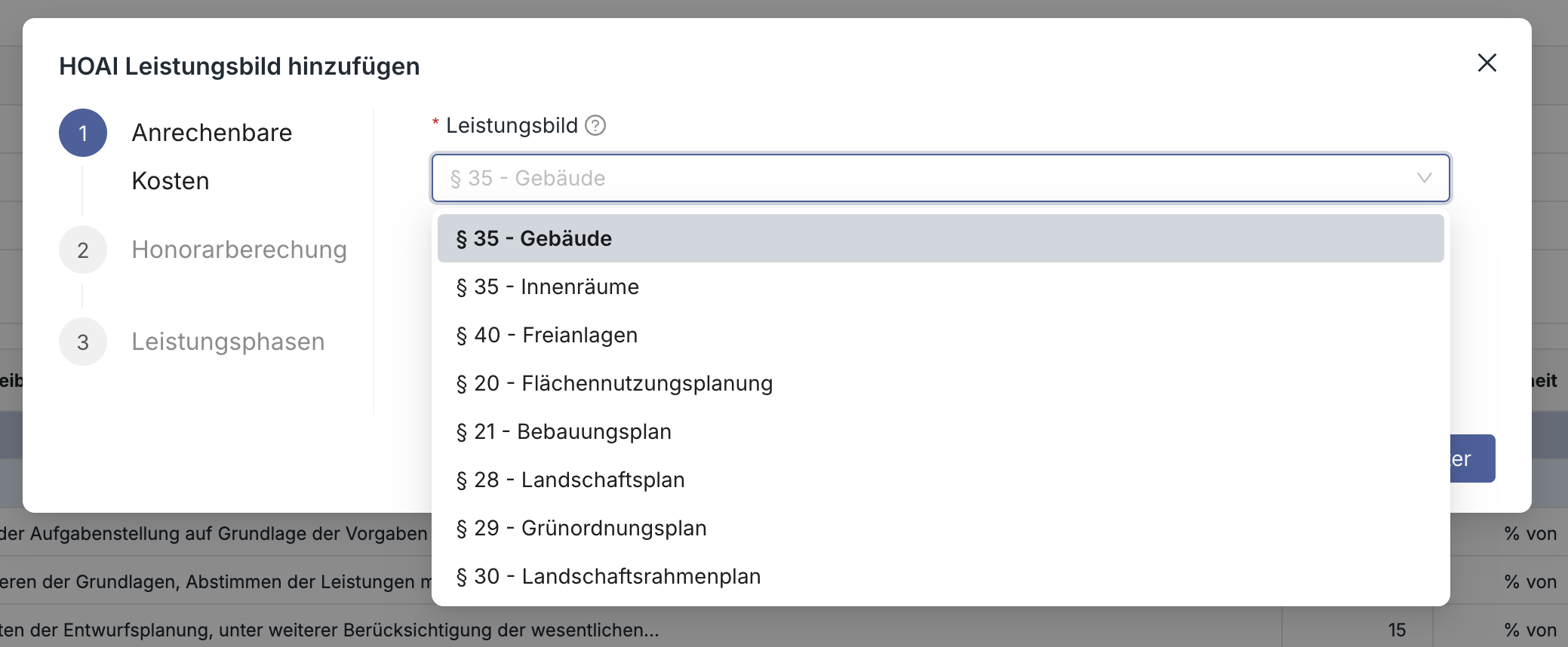Open the Leistungsphasen step
1568x647 pixels.
[228, 342]
